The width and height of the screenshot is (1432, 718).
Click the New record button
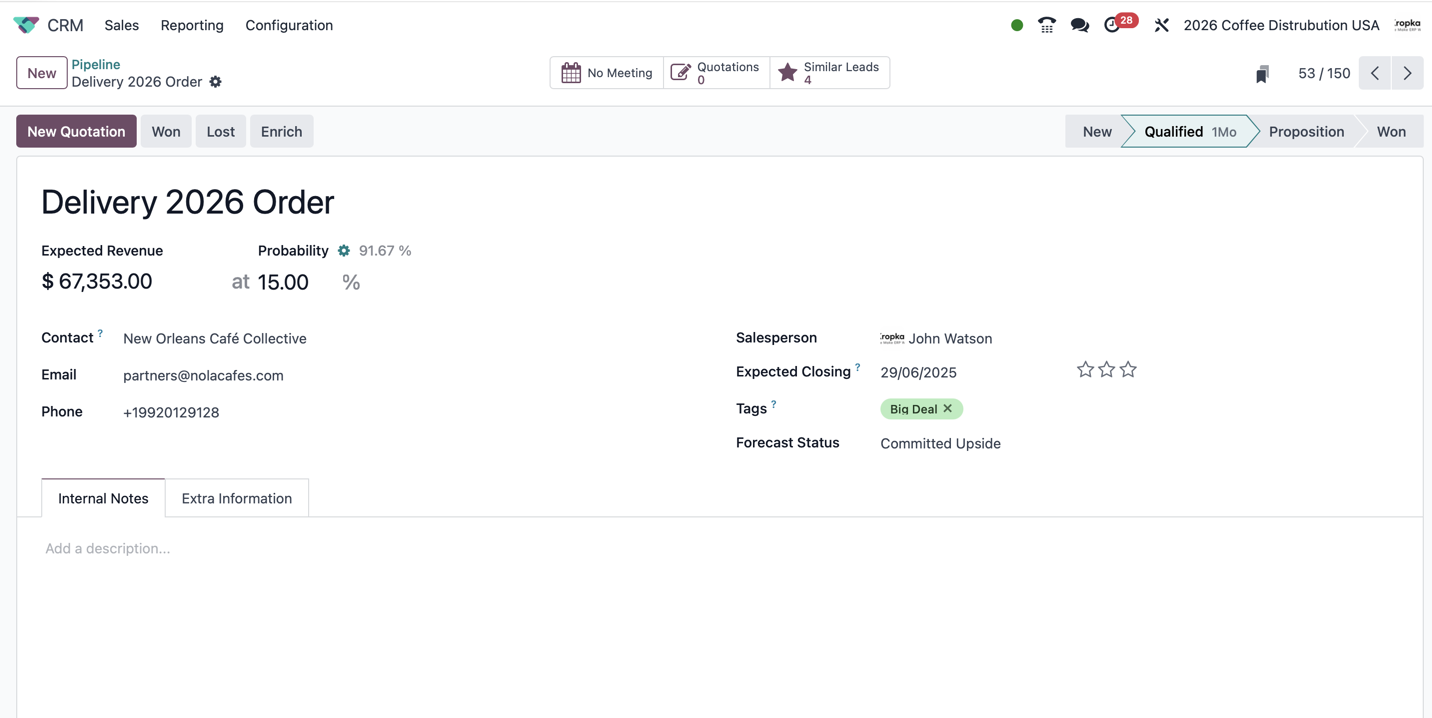point(42,73)
